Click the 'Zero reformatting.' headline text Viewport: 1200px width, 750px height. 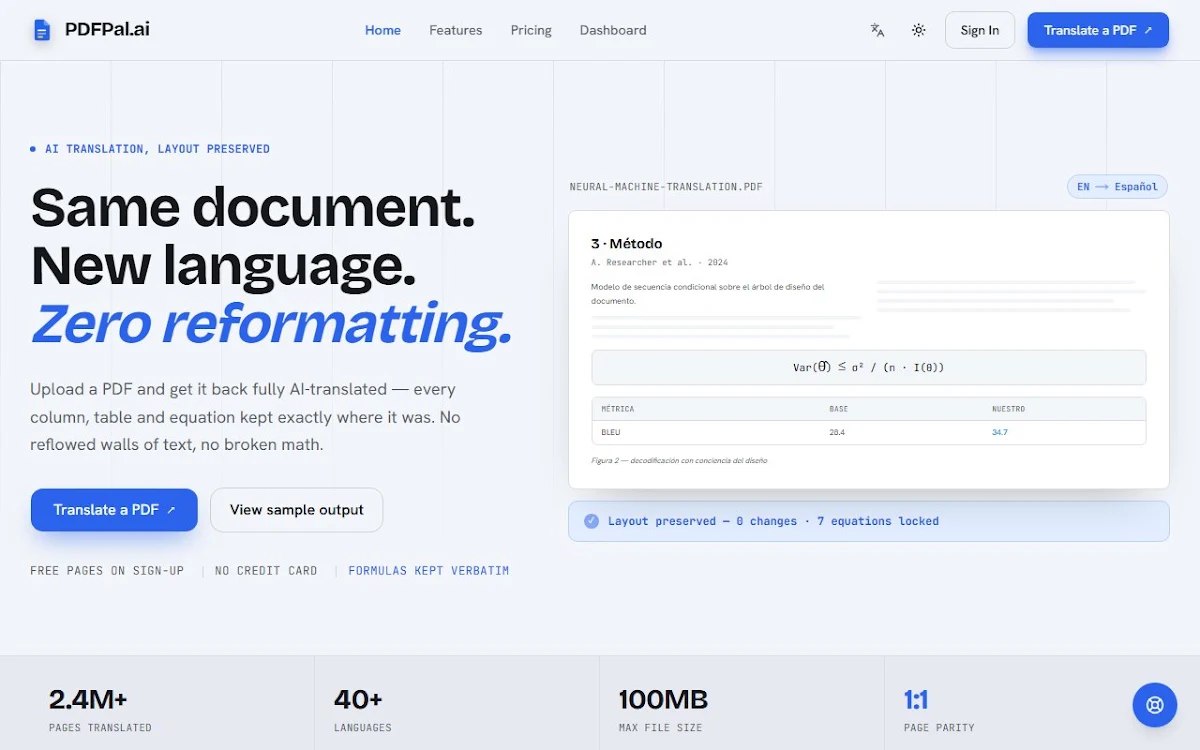click(271, 324)
